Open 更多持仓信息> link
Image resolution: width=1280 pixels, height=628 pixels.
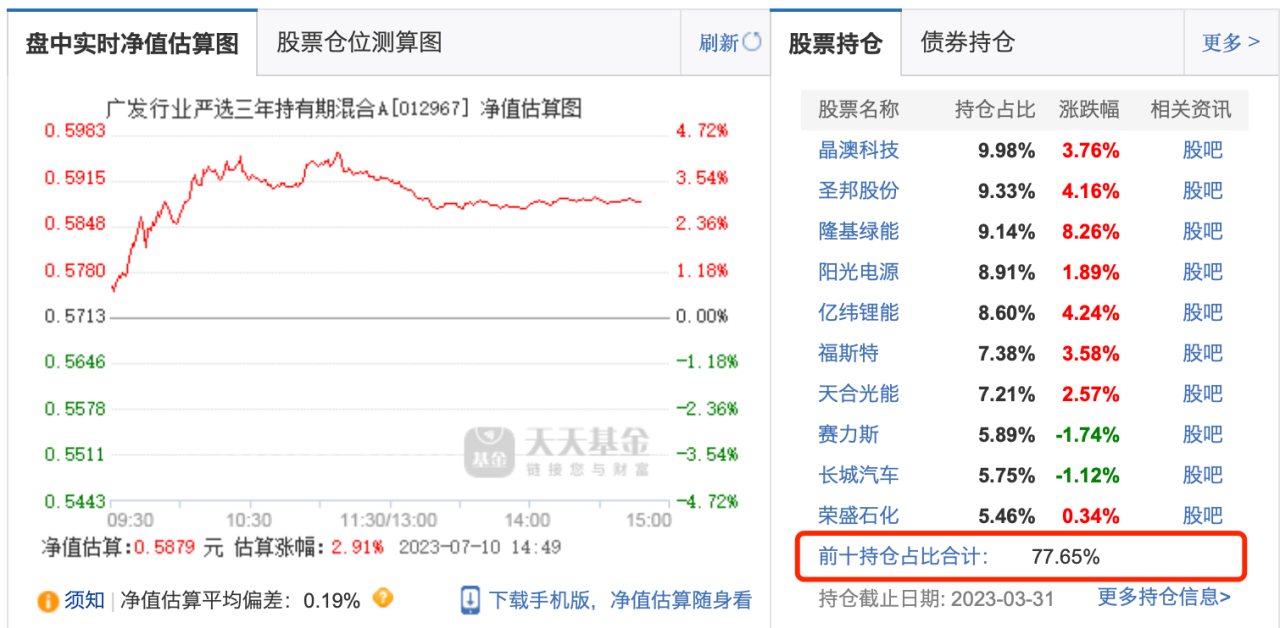(1164, 597)
